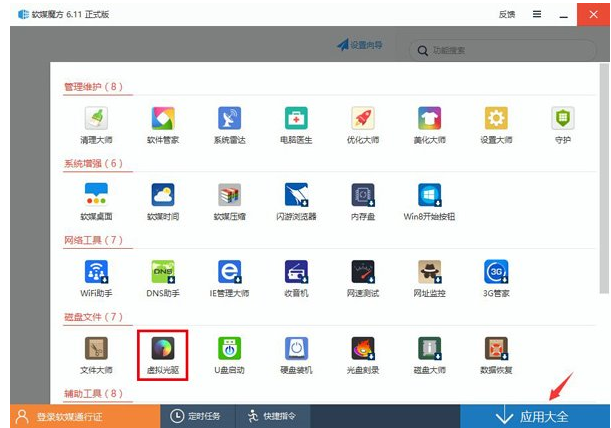Viewport: 611px width, 428px height.
Task: Open 清理大师 cleaner tool
Action: tap(96, 126)
